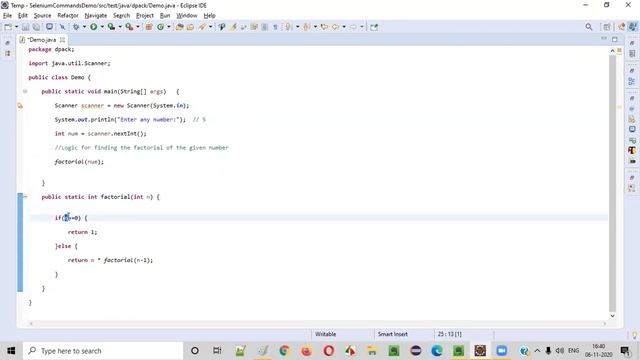The image size is (640, 360).
Task: Click the Previous Annotation icon
Action: [307, 27]
